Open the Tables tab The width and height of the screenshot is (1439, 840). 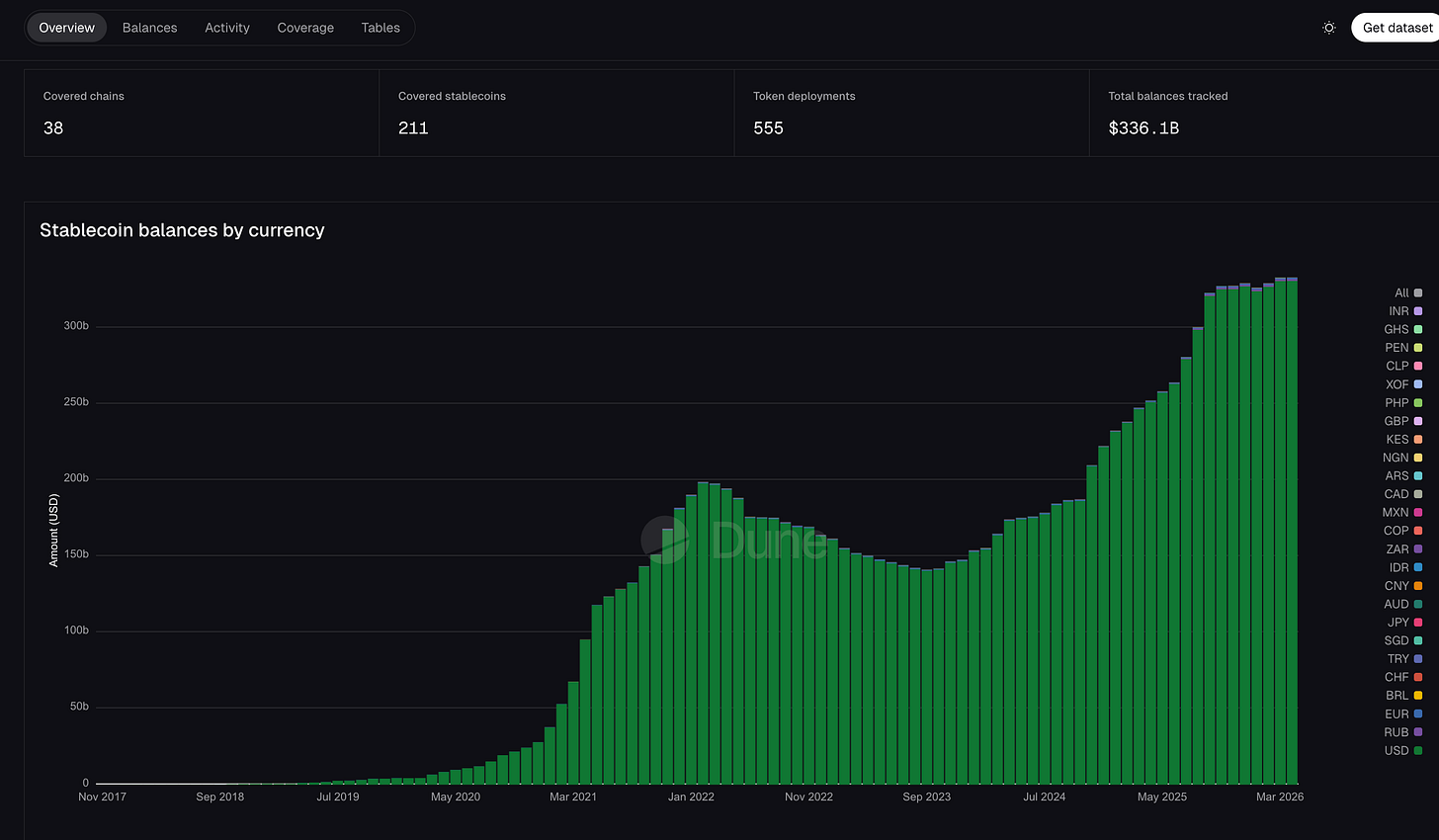coord(381,28)
